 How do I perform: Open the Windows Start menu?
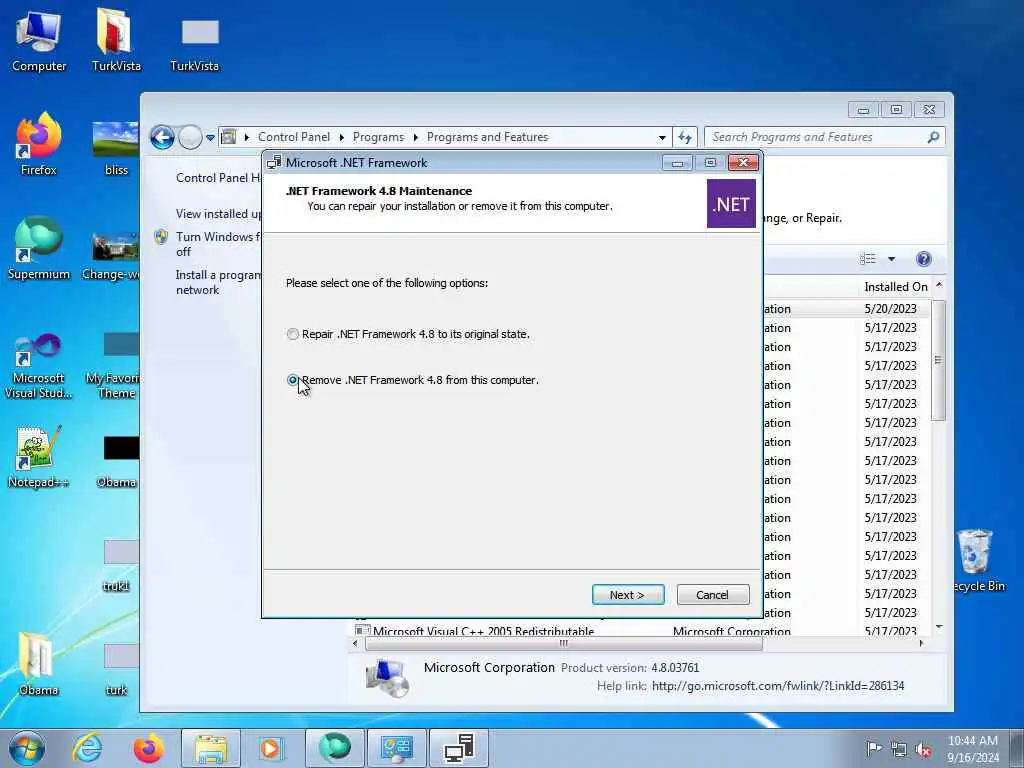pyautogui.click(x=27, y=748)
